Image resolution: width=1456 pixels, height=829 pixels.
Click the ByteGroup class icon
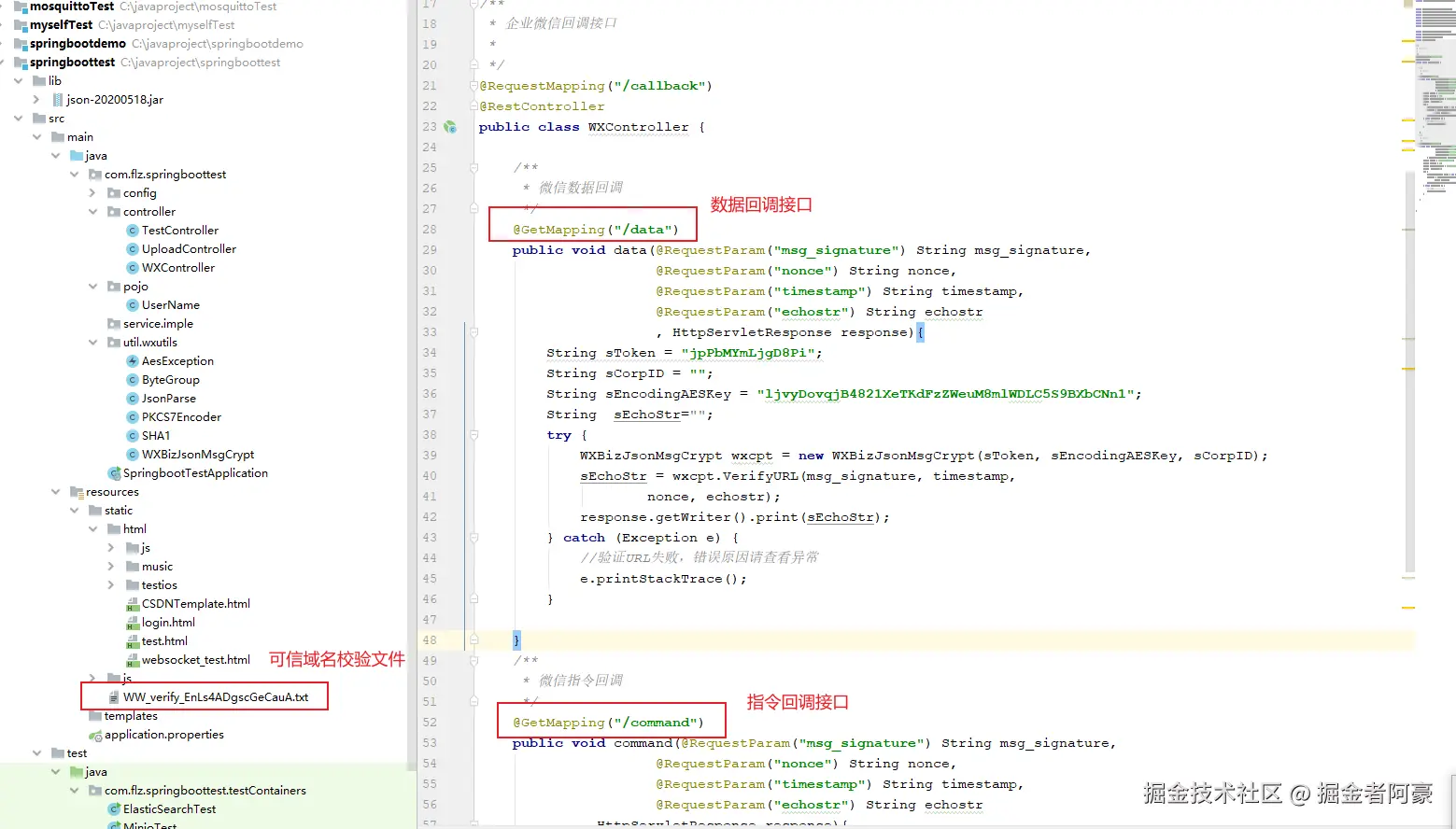point(133,380)
